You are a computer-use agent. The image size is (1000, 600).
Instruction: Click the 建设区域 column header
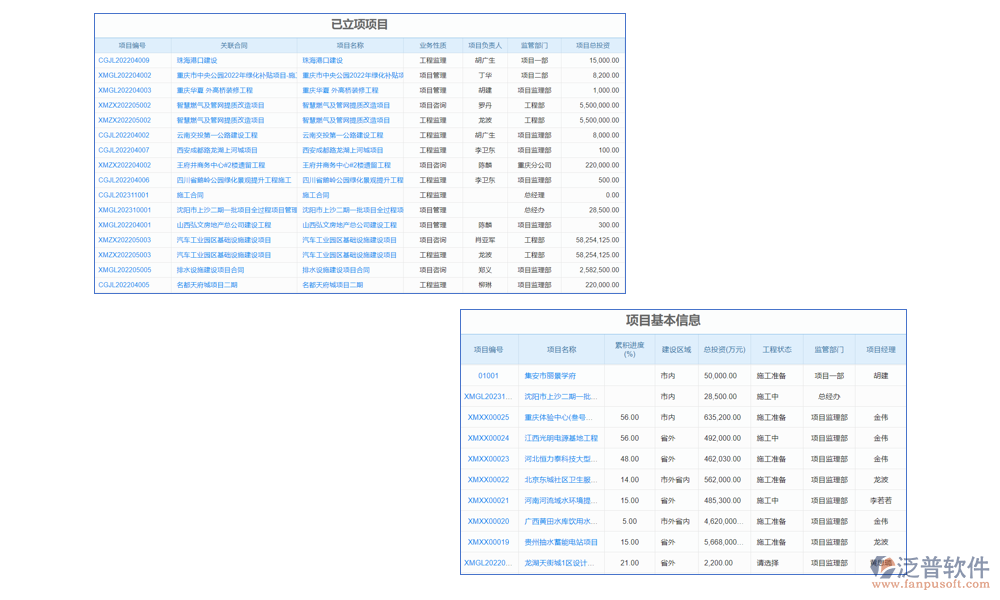[x=676, y=349]
